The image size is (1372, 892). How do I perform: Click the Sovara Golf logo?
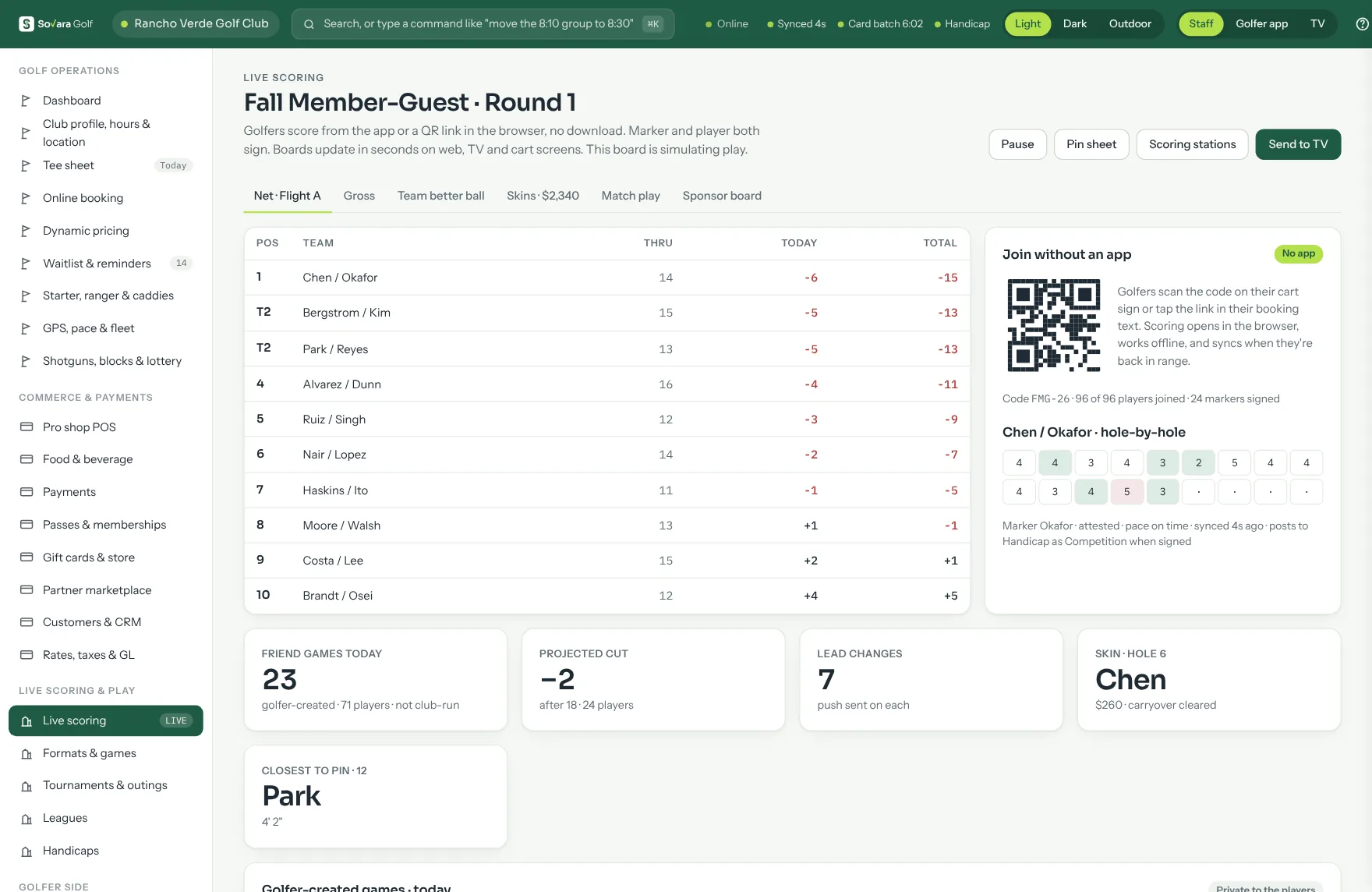click(x=55, y=24)
